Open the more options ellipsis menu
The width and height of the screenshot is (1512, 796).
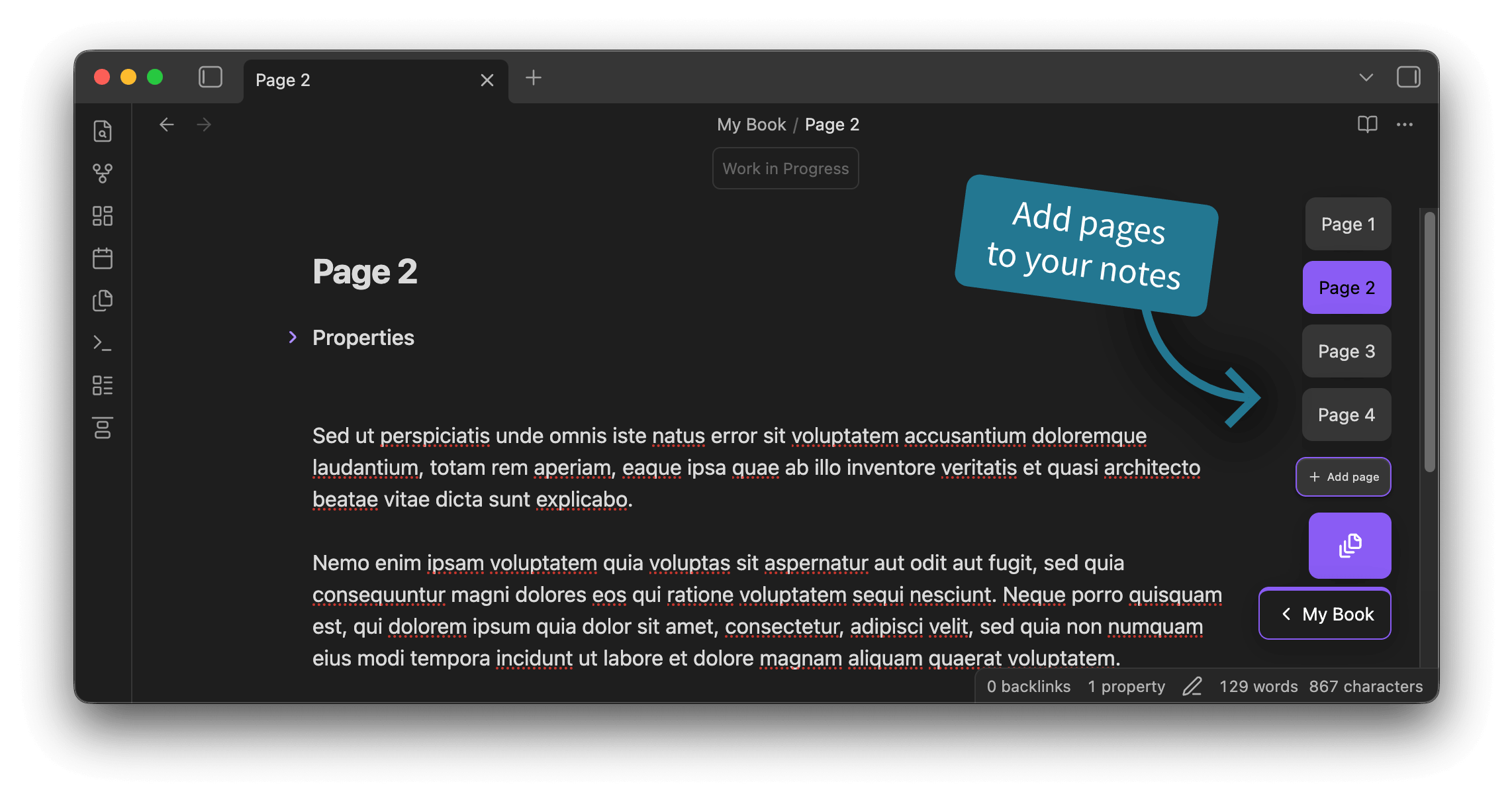pos(1405,124)
